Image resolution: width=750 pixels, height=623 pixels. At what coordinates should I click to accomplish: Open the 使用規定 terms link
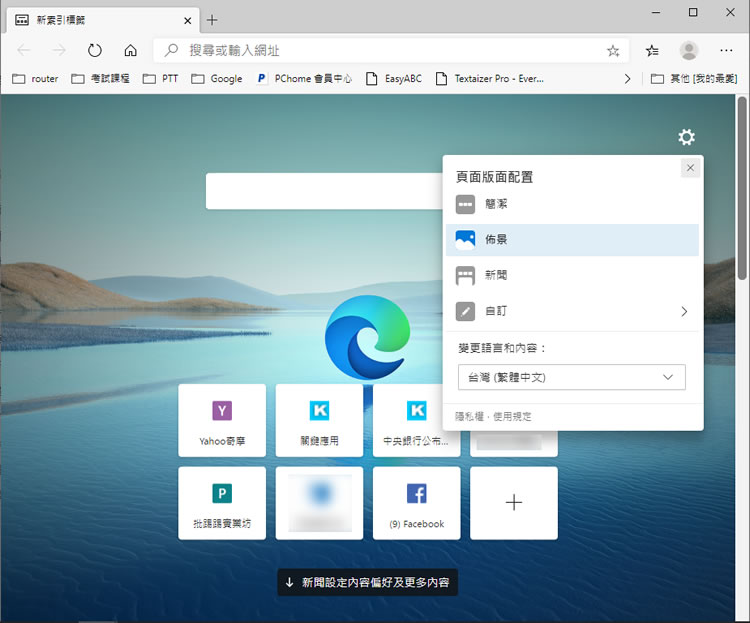512,416
